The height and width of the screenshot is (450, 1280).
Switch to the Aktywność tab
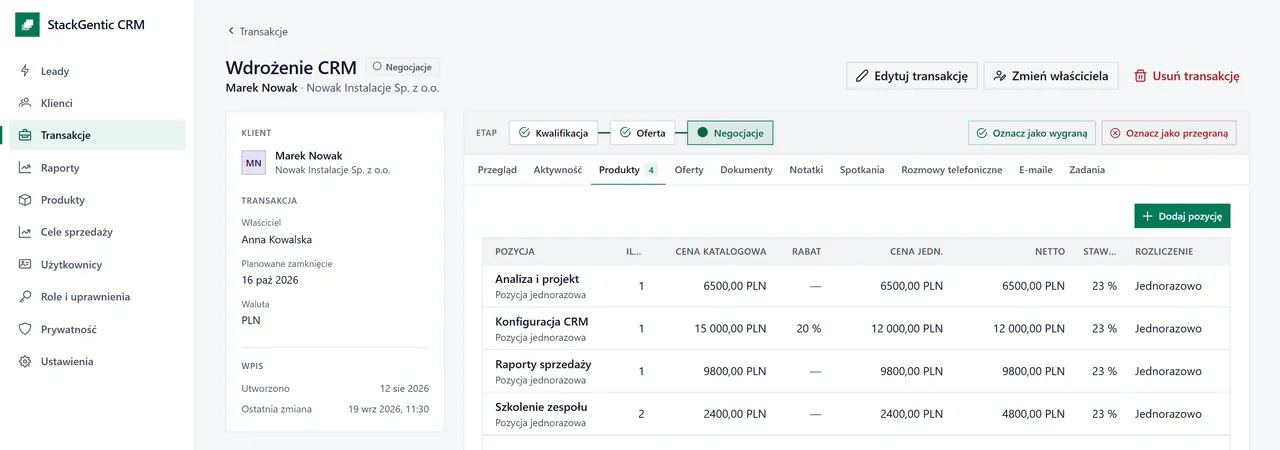558,170
